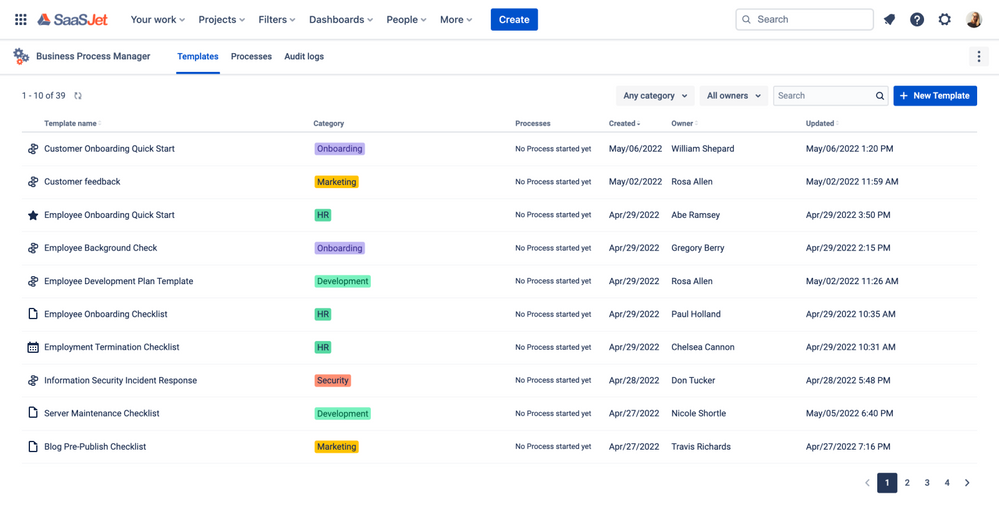This screenshot has height=519, width=999.
Task: Click the user profile avatar
Action: tap(974, 20)
